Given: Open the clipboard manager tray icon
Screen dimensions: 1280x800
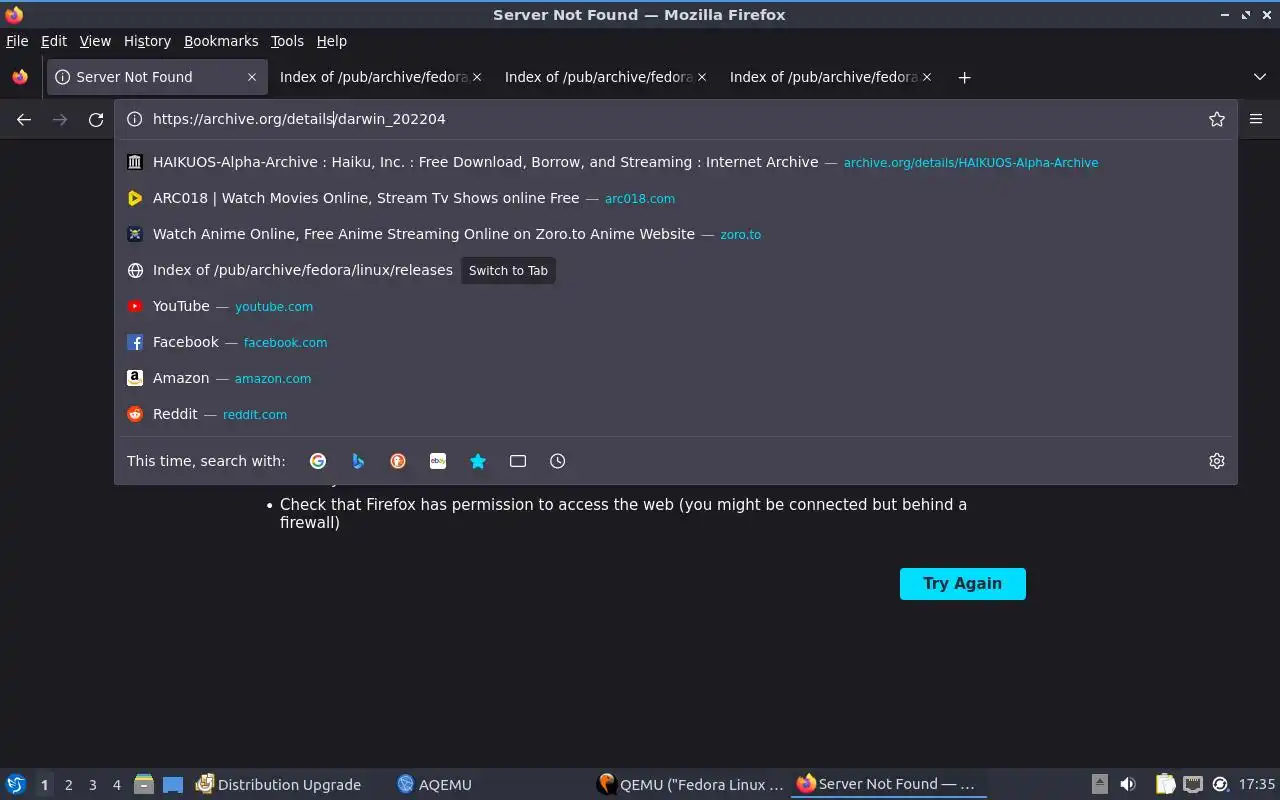Looking at the screenshot, I should pyautogui.click(x=1166, y=785).
